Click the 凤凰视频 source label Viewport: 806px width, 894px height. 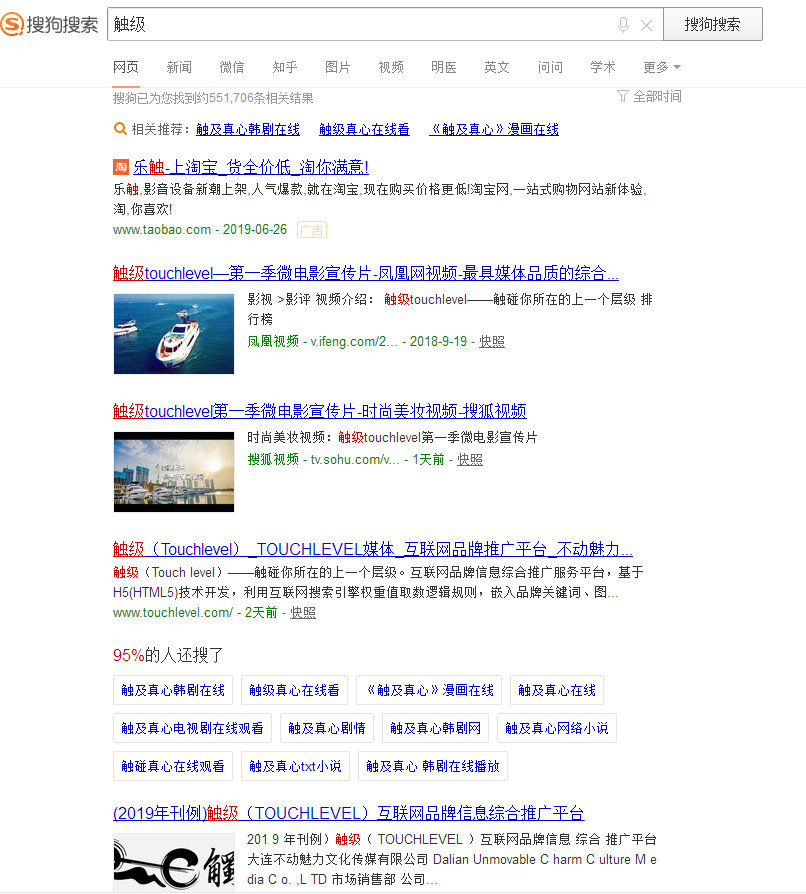(x=273, y=342)
